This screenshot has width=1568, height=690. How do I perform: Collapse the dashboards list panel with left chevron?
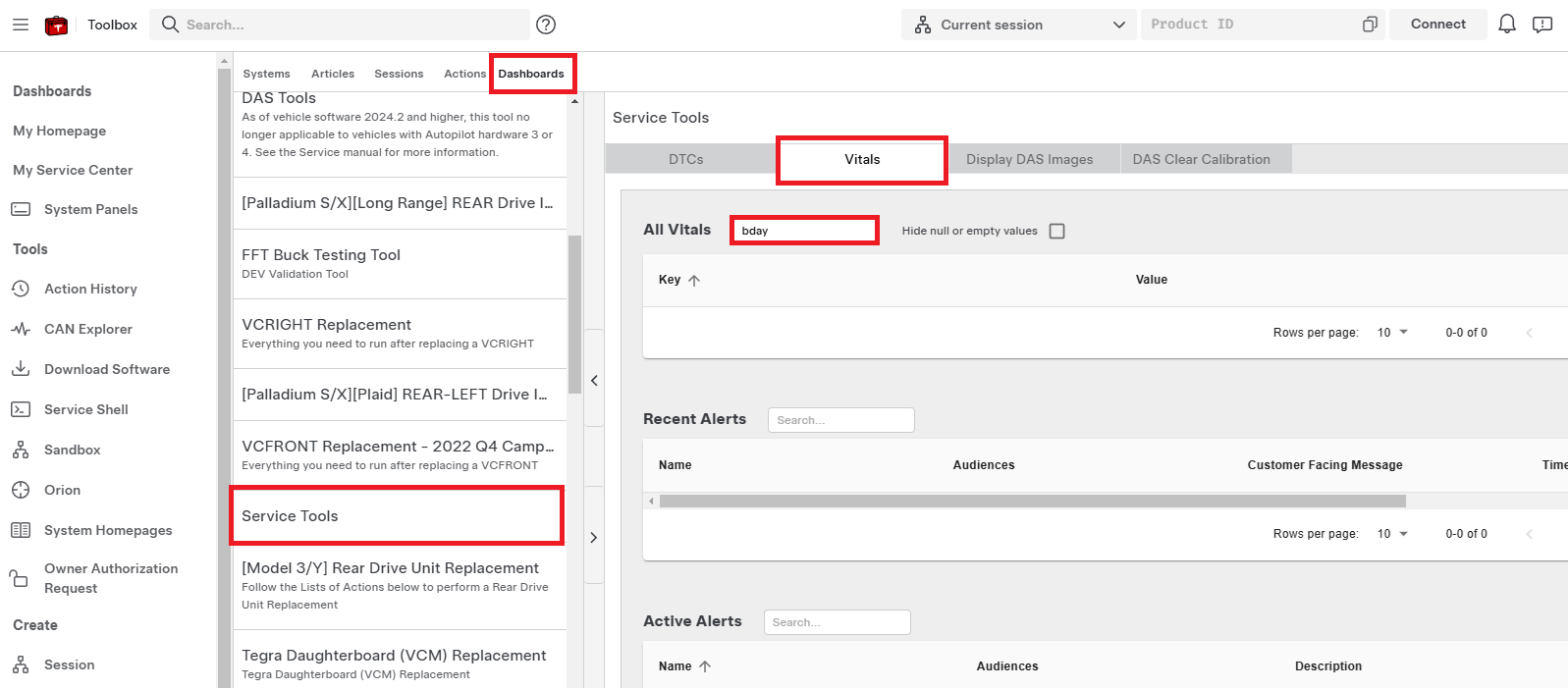click(x=594, y=381)
